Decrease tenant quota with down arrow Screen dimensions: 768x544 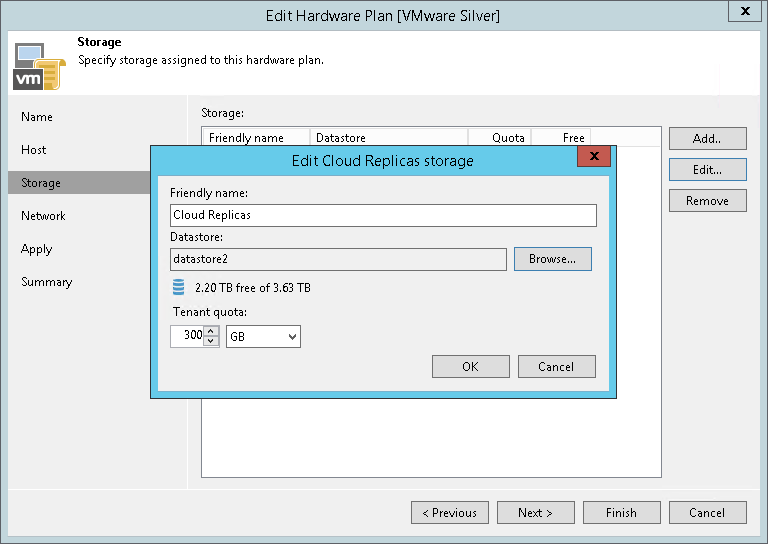[x=211, y=341]
